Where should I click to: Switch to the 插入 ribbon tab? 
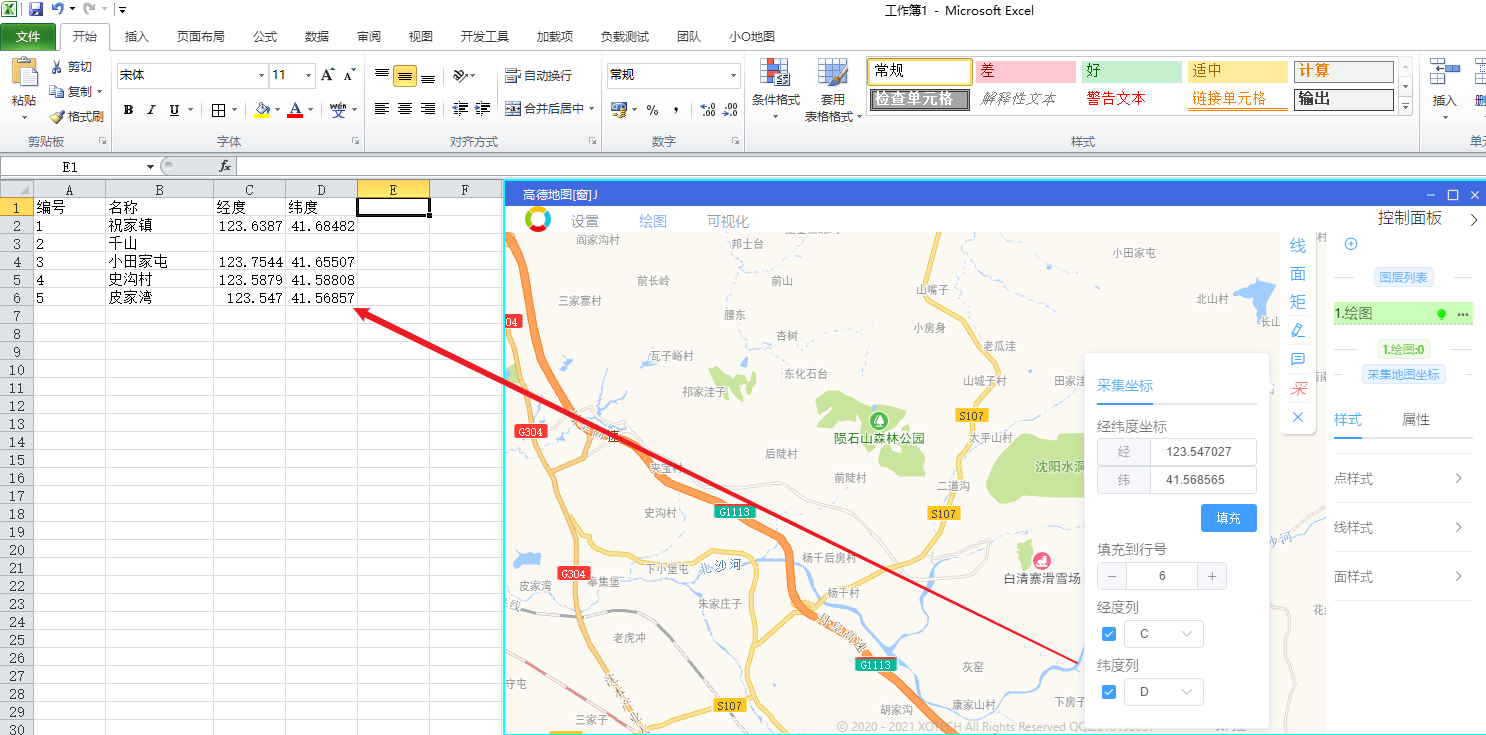[x=137, y=37]
